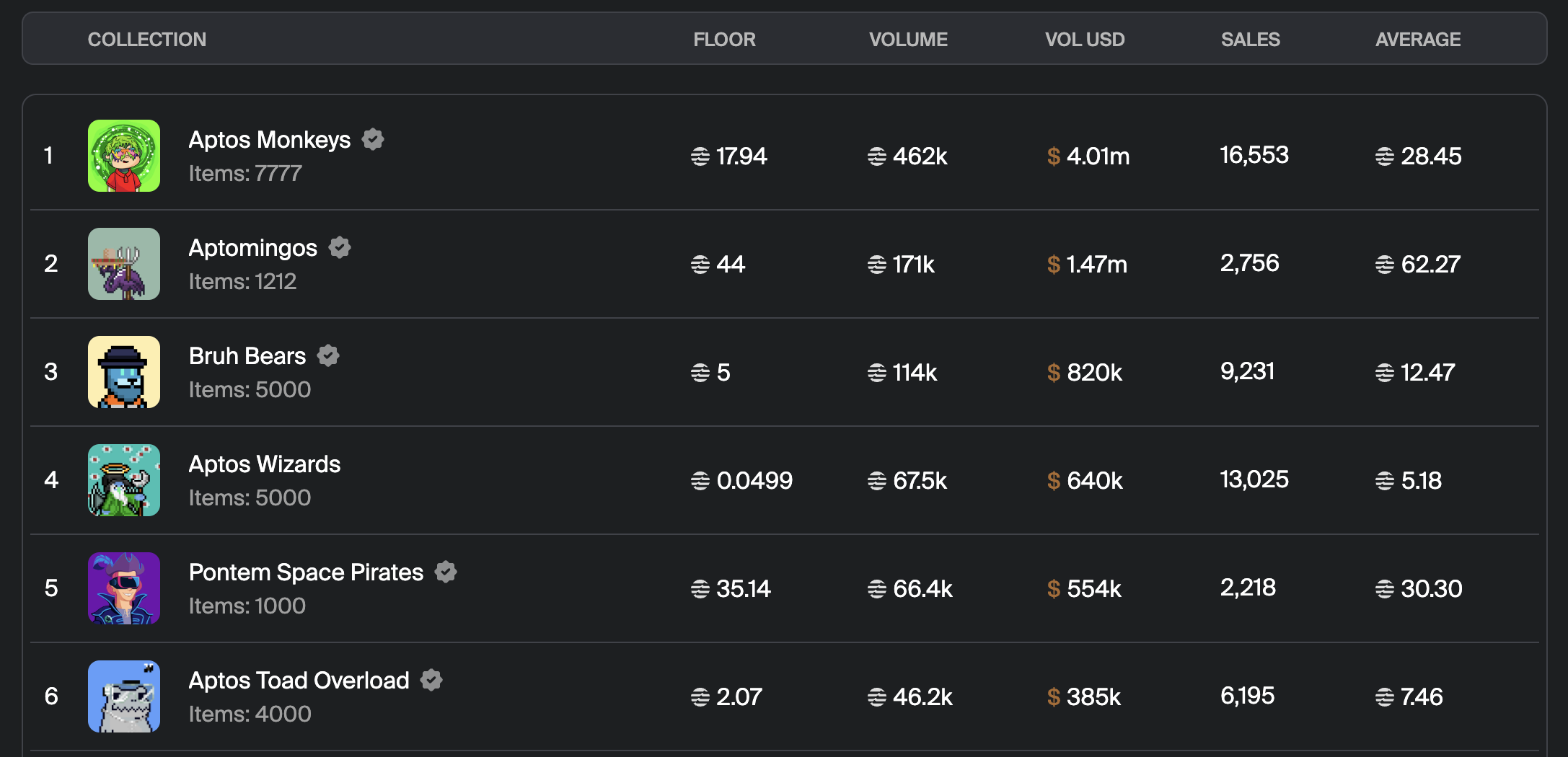Image resolution: width=1568 pixels, height=757 pixels.
Task: Sort by SALES column header
Action: (1251, 40)
